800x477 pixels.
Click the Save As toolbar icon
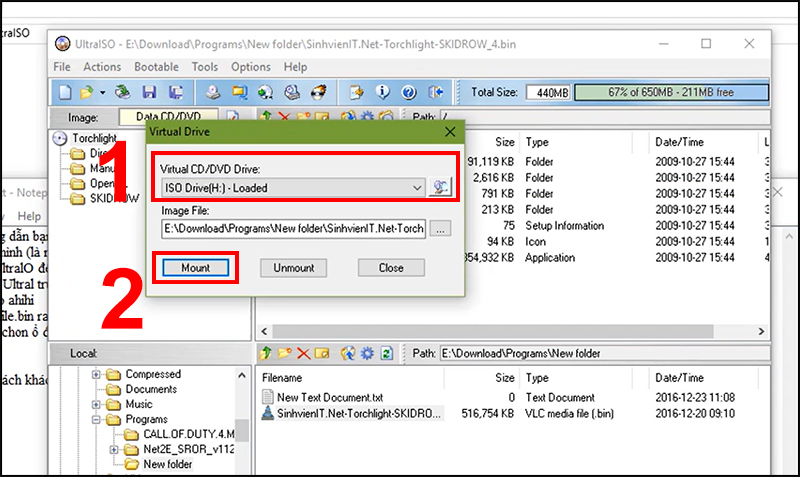point(176,92)
